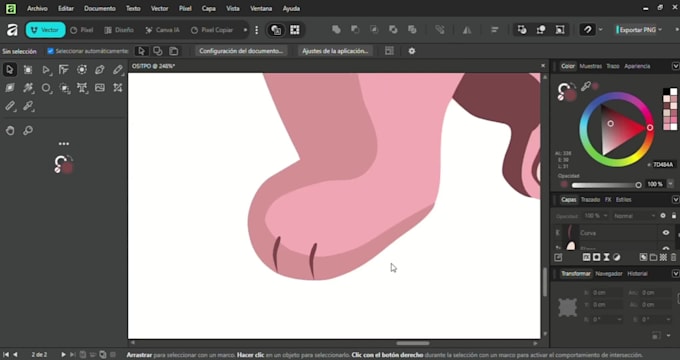Open color opacity percentage dropdown
The width and height of the screenshot is (680, 360).
(670, 184)
